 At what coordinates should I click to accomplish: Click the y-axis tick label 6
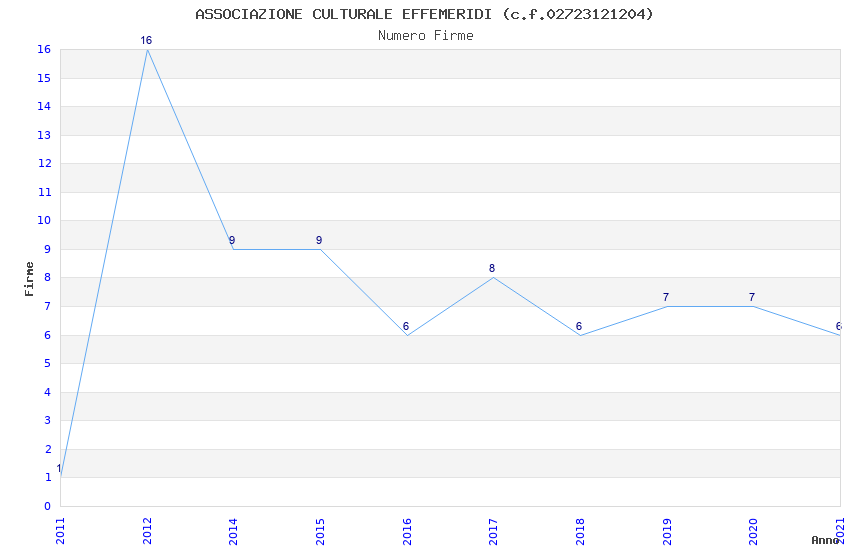(48, 335)
